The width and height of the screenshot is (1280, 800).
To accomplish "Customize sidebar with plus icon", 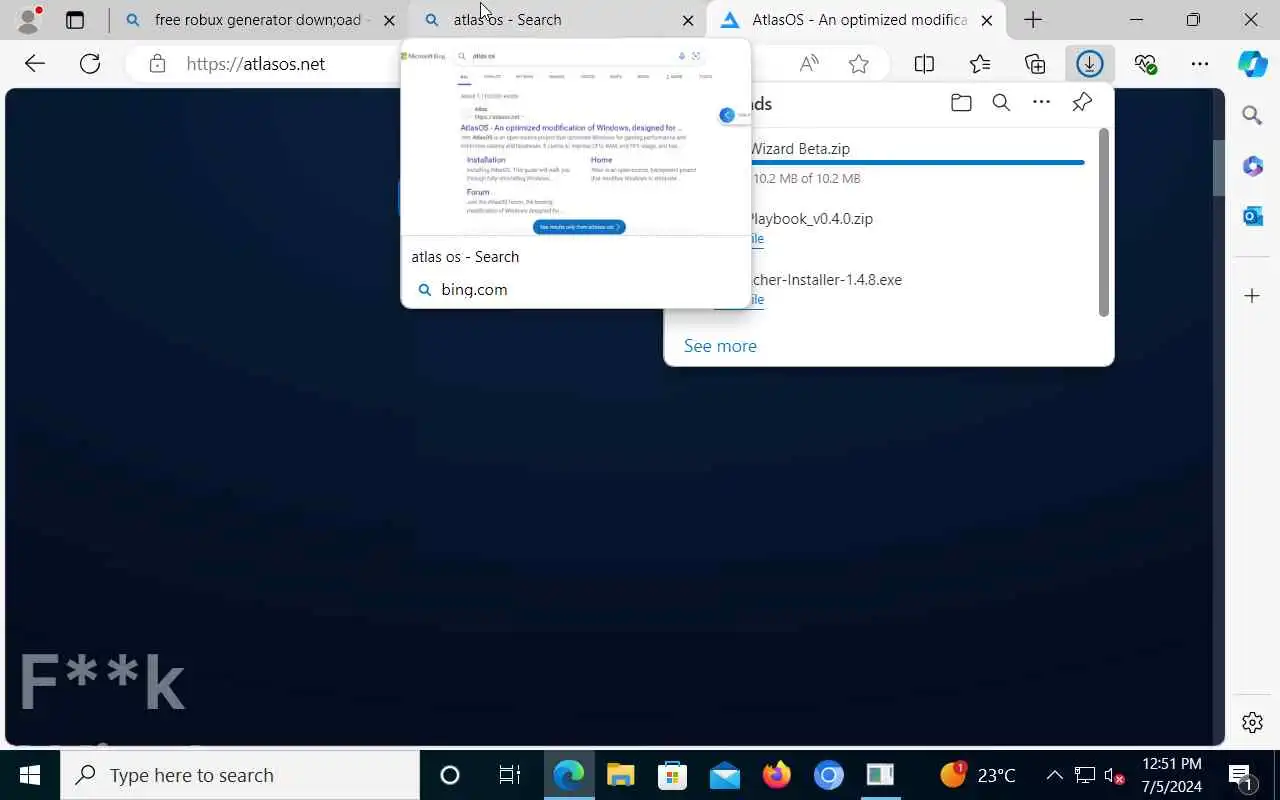I will pos(1252,296).
